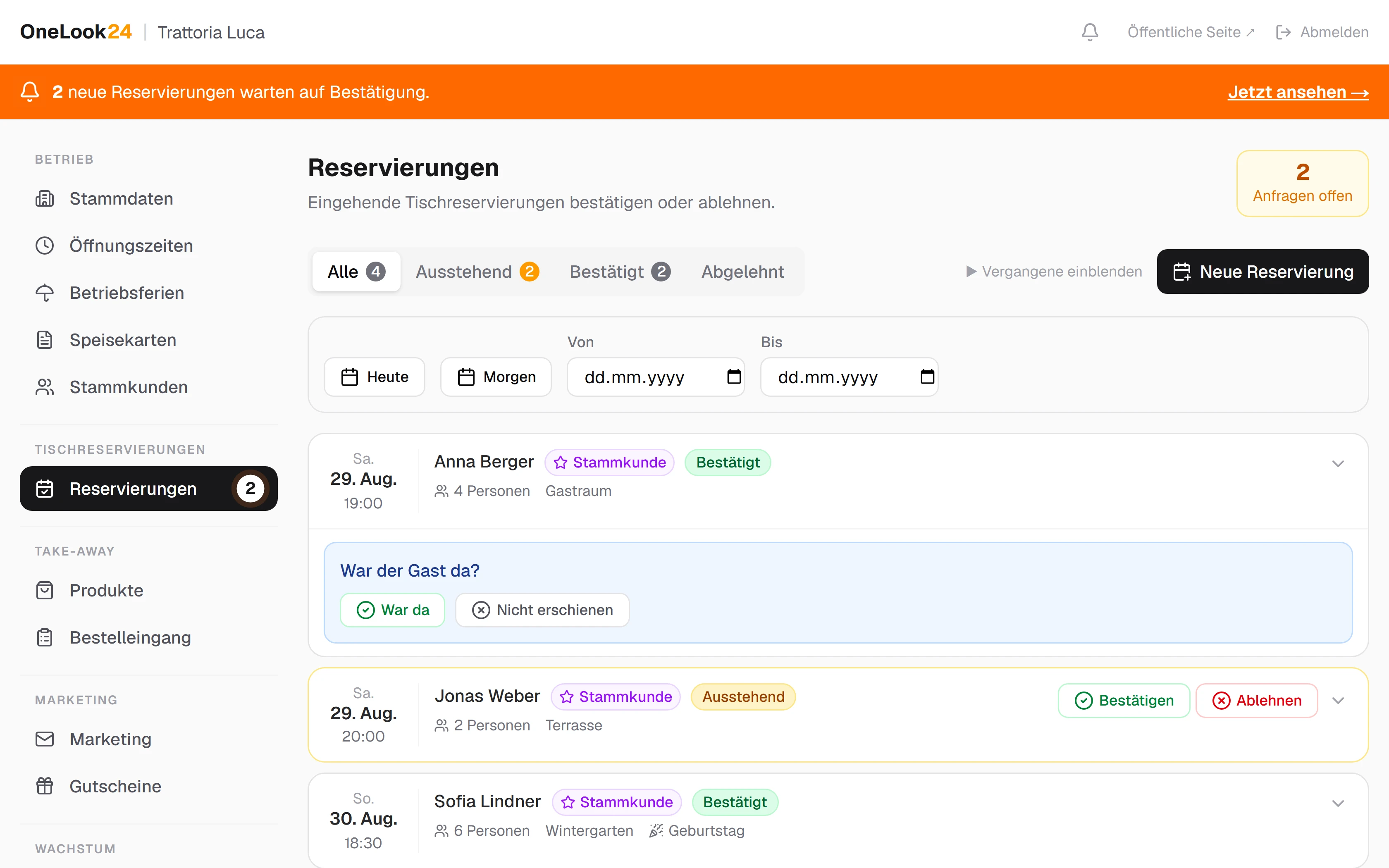1389x868 pixels.
Task: Open Stammkunden in the sidebar
Action: (149, 387)
